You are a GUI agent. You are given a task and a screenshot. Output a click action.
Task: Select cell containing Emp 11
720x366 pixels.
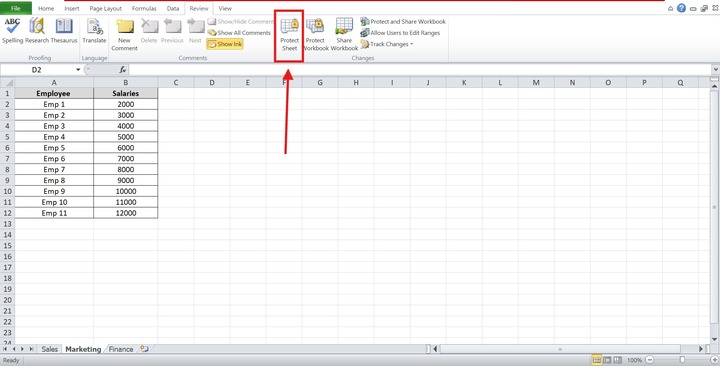54,213
